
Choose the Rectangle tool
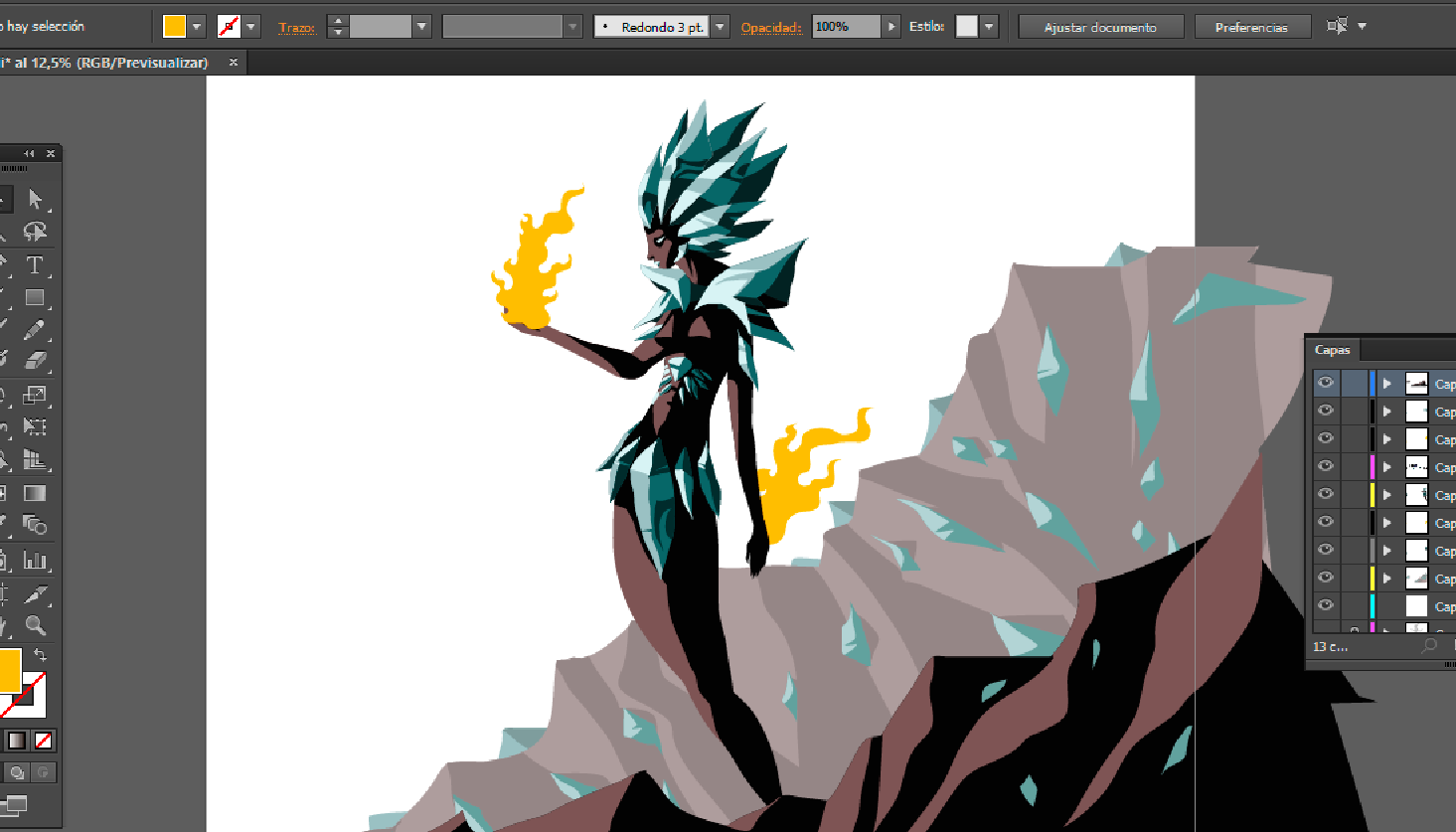[x=35, y=297]
